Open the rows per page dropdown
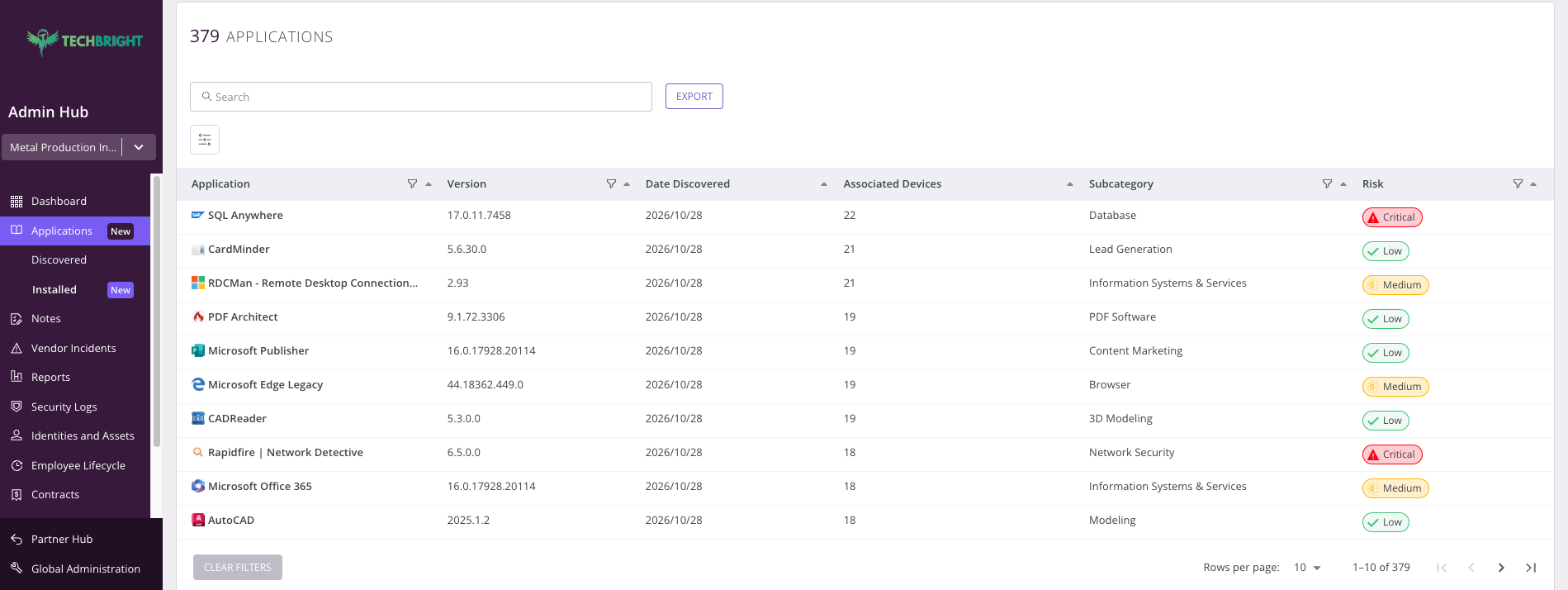Screen dimensions: 1568x590 1307,568
